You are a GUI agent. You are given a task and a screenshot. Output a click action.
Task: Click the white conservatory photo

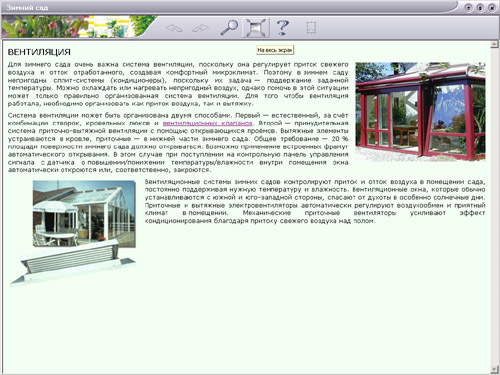pos(84,213)
